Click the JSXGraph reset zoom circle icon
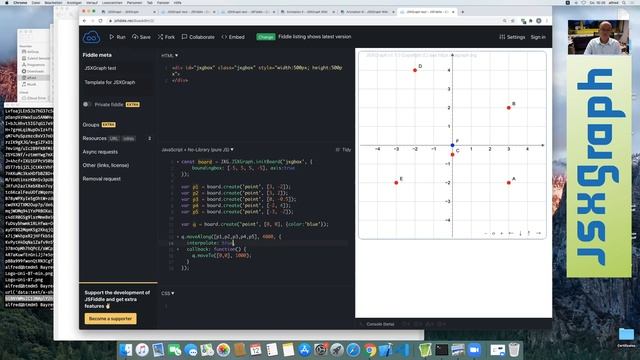The height and width of the screenshot is (360, 640). (x=493, y=233)
